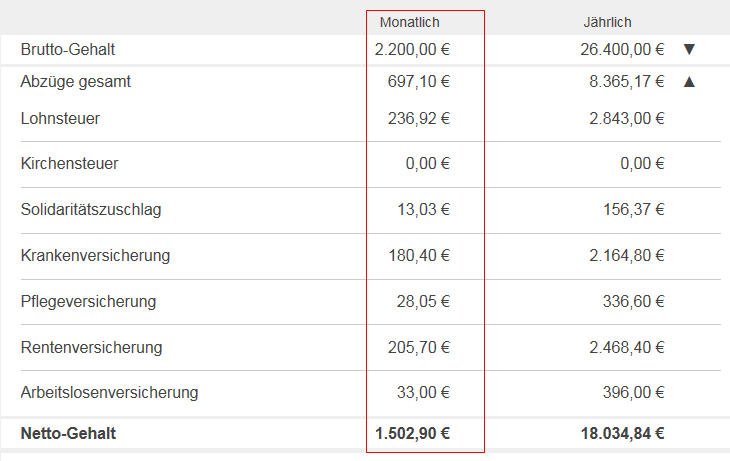
Task: Click the Netto-Gehalt label
Action: 68,434
